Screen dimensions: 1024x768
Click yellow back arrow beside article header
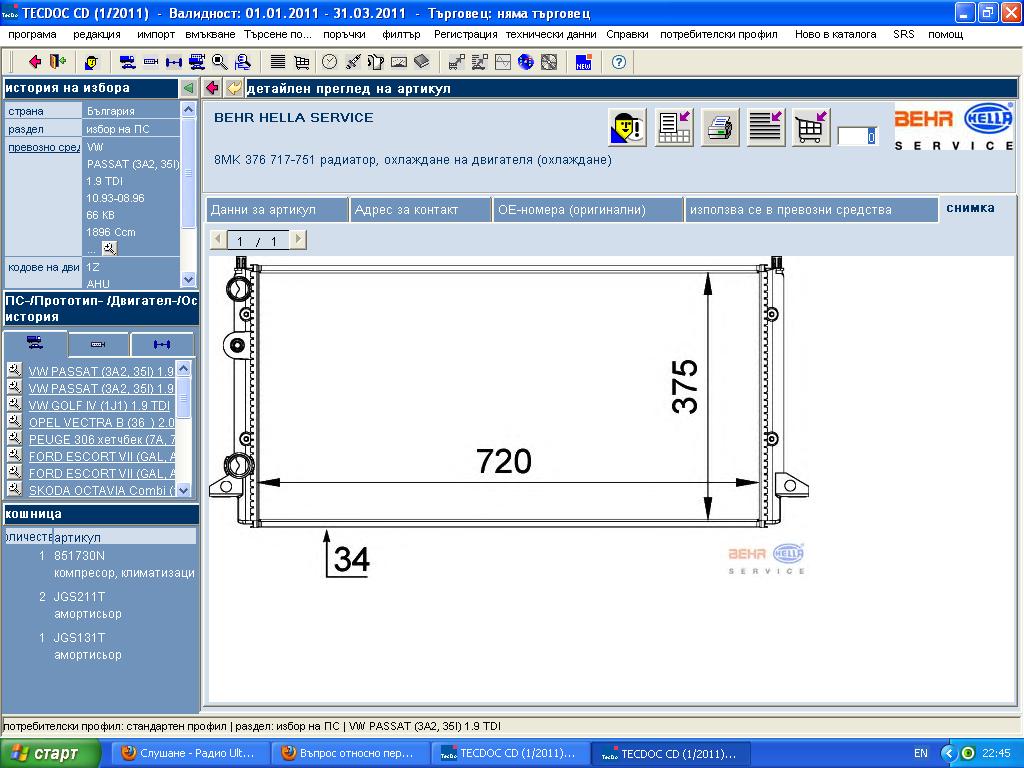233,88
